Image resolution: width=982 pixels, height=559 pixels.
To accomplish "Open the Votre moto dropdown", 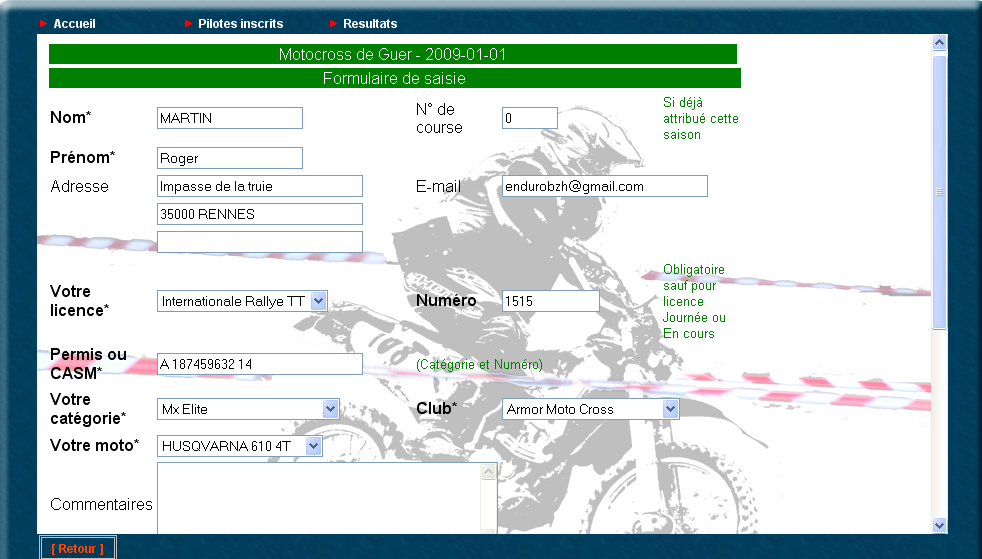I will (x=240, y=446).
